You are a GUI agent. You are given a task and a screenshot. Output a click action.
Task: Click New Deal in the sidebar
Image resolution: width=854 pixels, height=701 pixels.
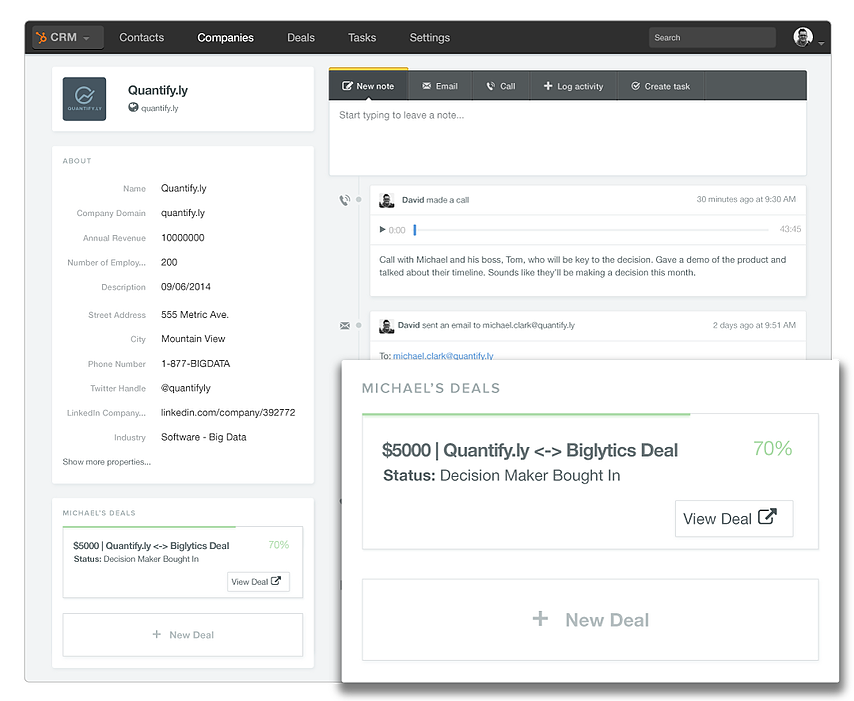(183, 635)
